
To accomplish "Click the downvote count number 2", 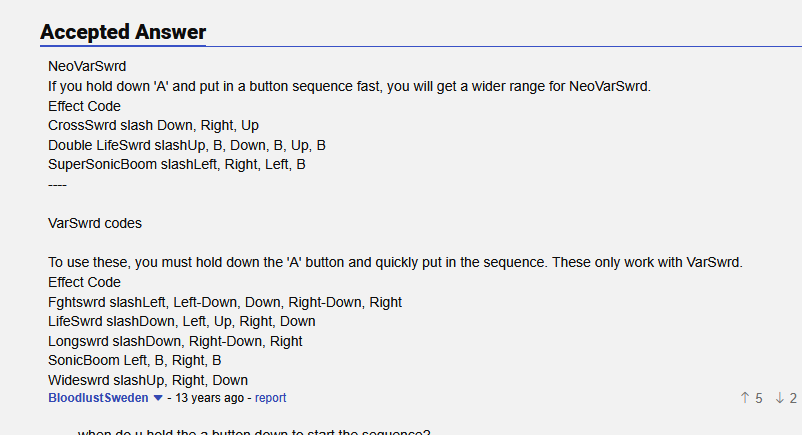I will (x=793, y=398).
